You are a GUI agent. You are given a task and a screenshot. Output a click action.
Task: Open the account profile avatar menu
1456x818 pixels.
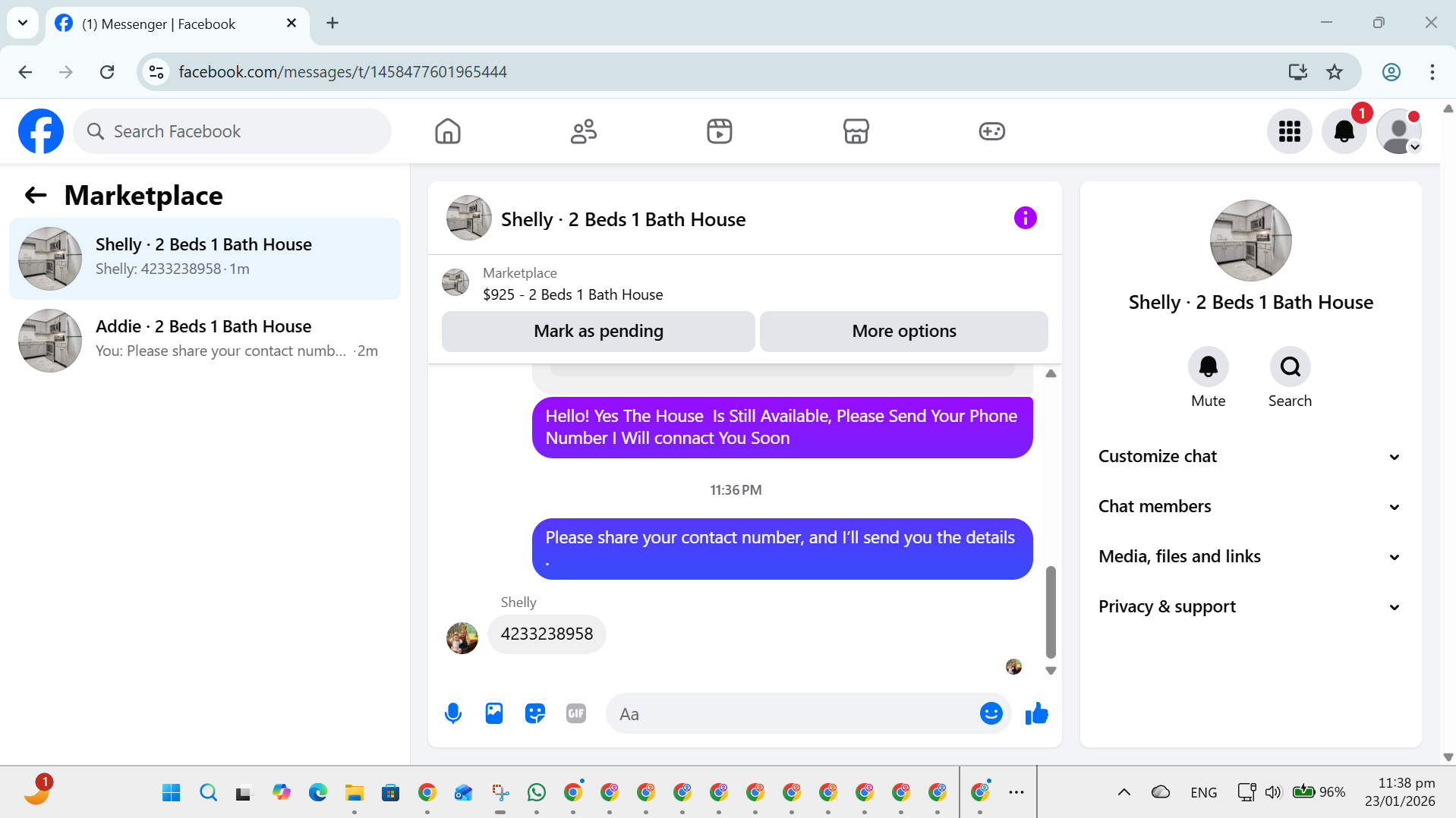[1399, 131]
